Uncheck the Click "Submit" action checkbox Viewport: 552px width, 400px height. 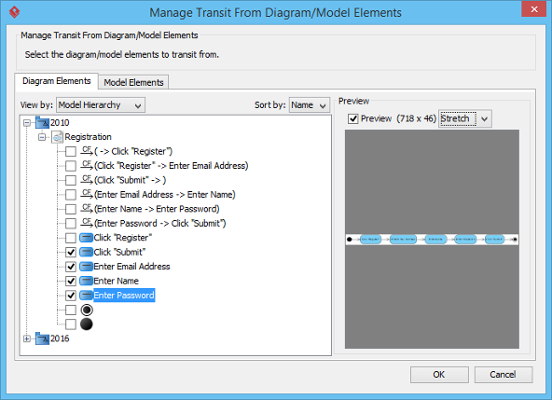click(71, 252)
